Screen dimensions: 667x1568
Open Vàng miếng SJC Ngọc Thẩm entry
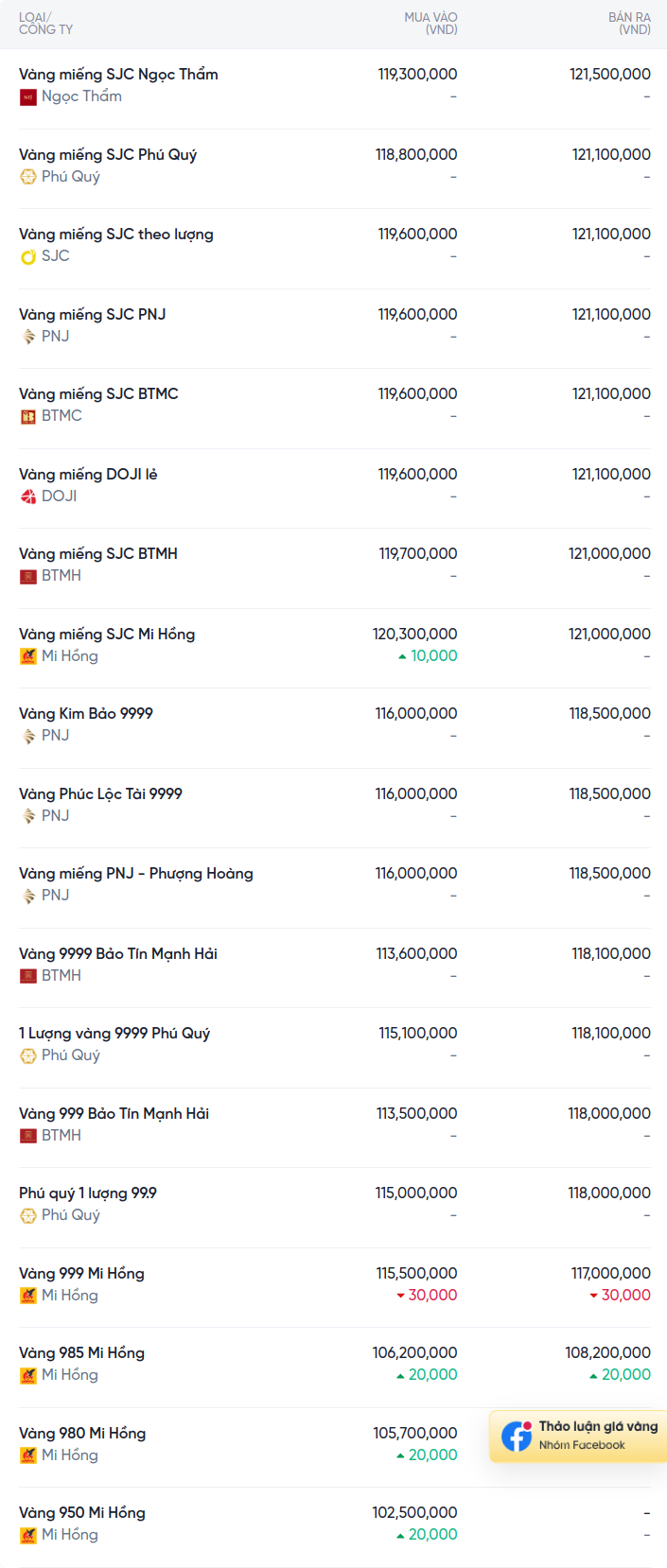(118, 74)
